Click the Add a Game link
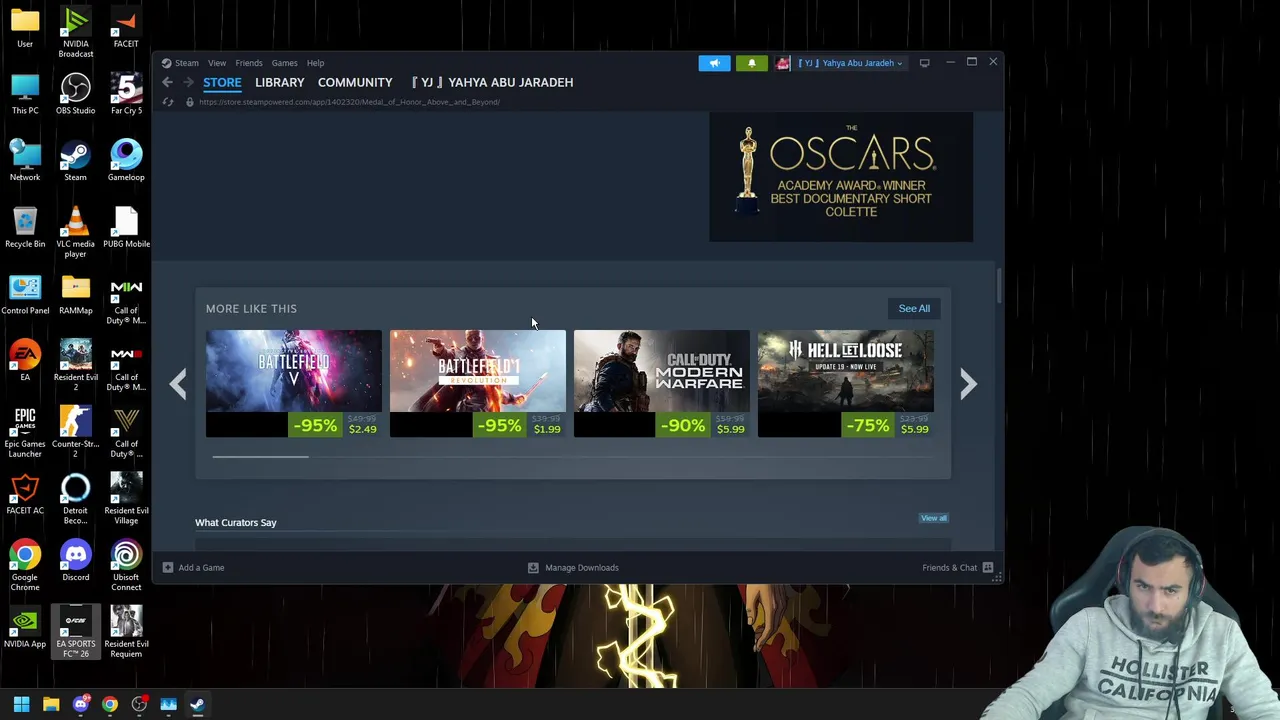Image resolution: width=1280 pixels, height=720 pixels. pyautogui.click(x=201, y=567)
